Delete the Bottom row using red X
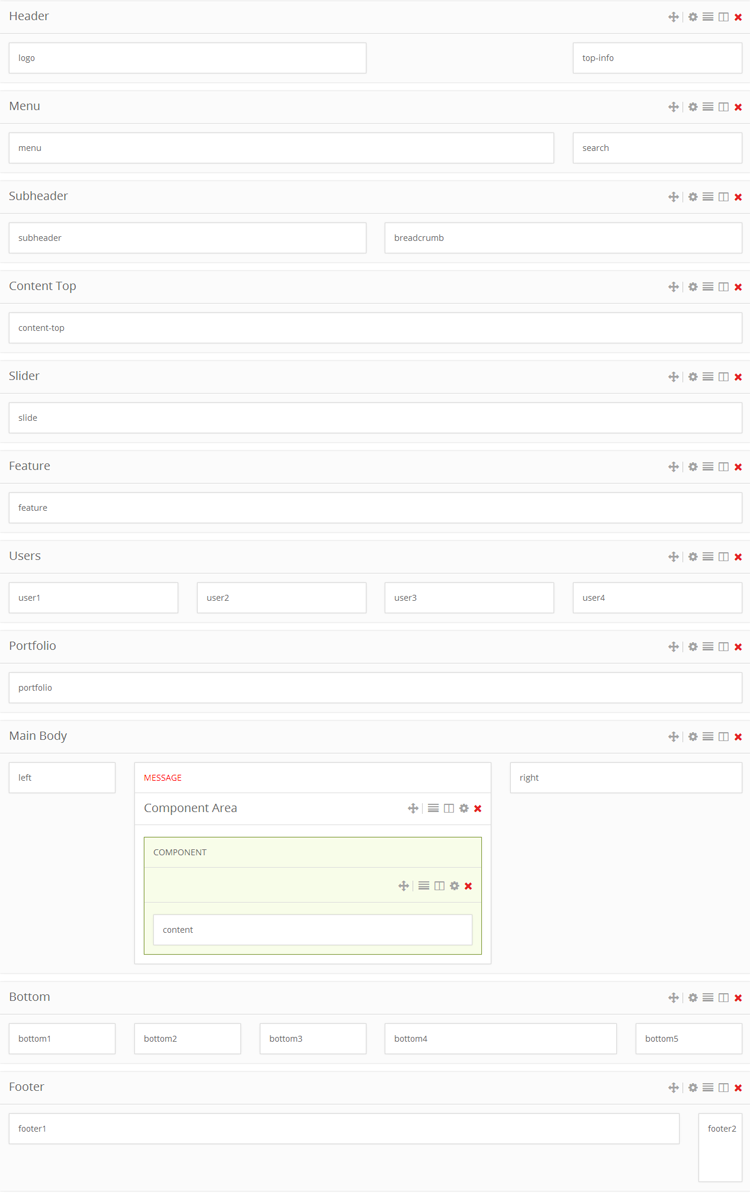750x1195 pixels. [738, 998]
